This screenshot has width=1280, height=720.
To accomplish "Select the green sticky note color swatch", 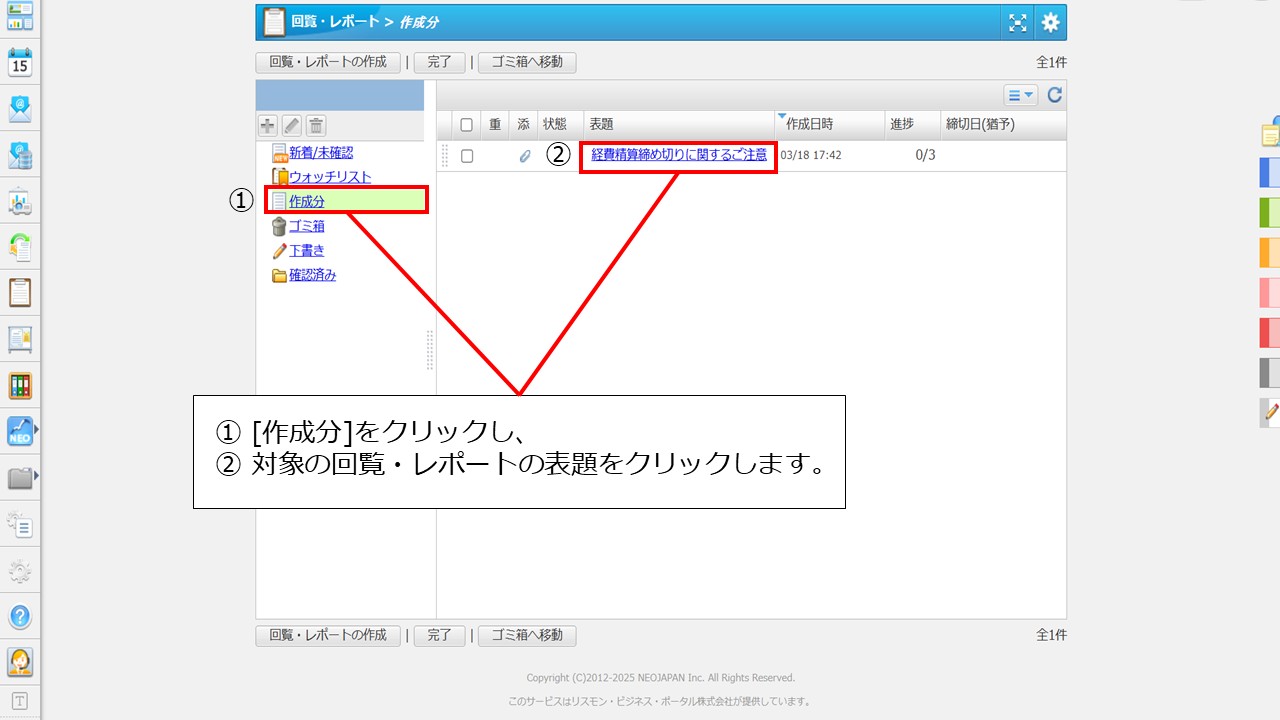I will coord(1269,213).
